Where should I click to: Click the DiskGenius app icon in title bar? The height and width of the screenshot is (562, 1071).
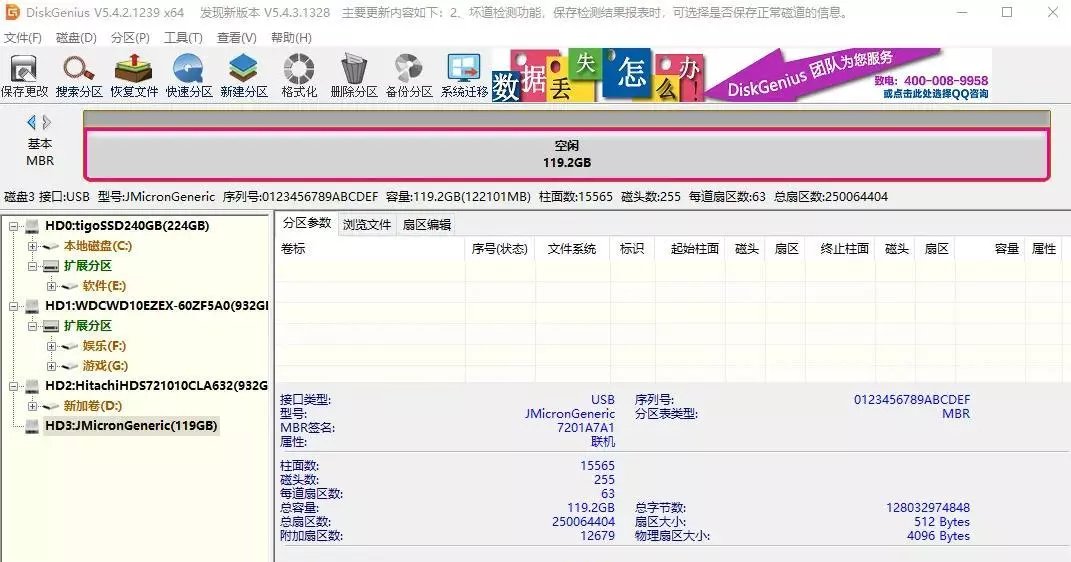point(12,12)
